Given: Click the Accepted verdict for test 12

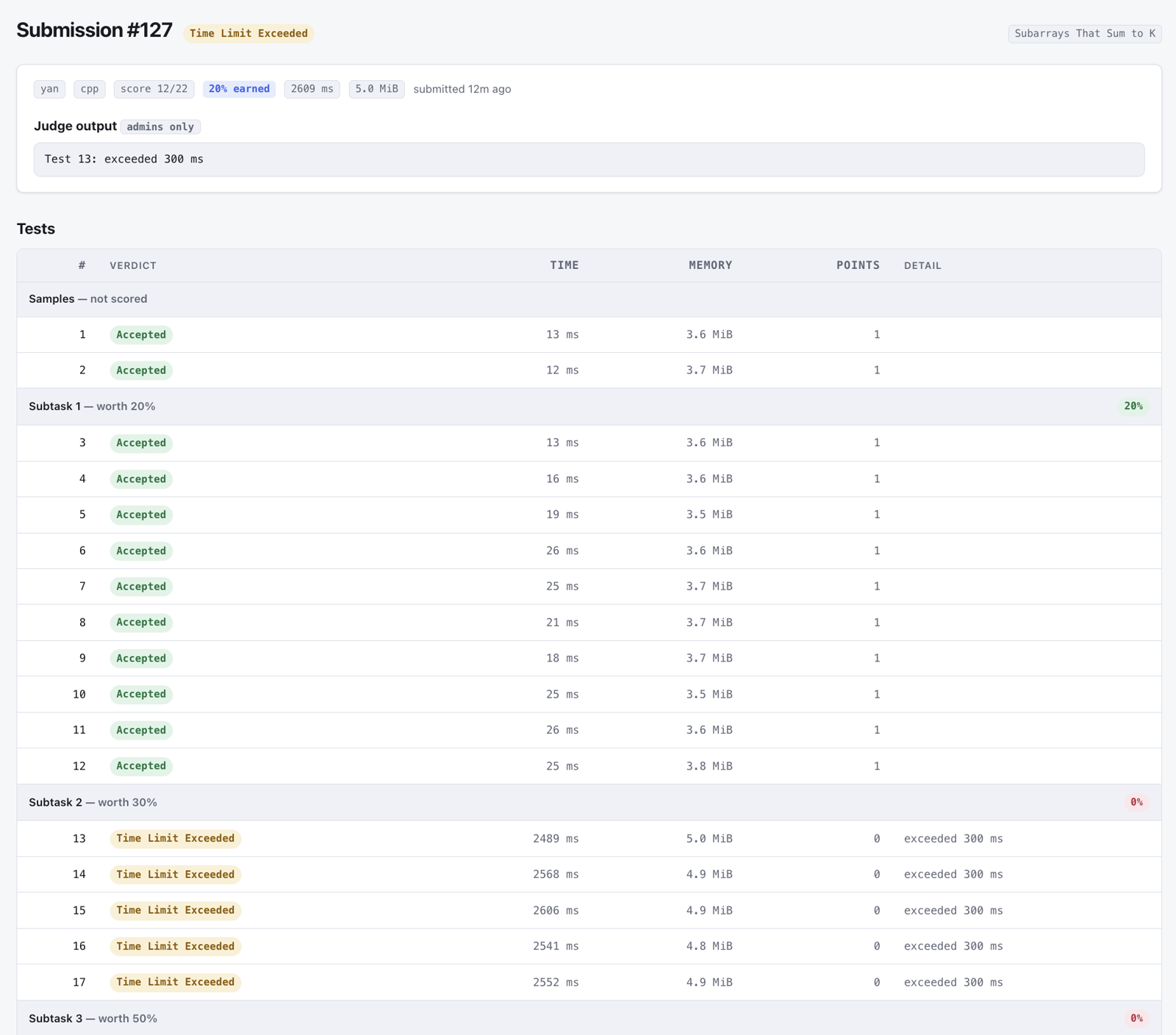Looking at the screenshot, I should click(x=141, y=766).
